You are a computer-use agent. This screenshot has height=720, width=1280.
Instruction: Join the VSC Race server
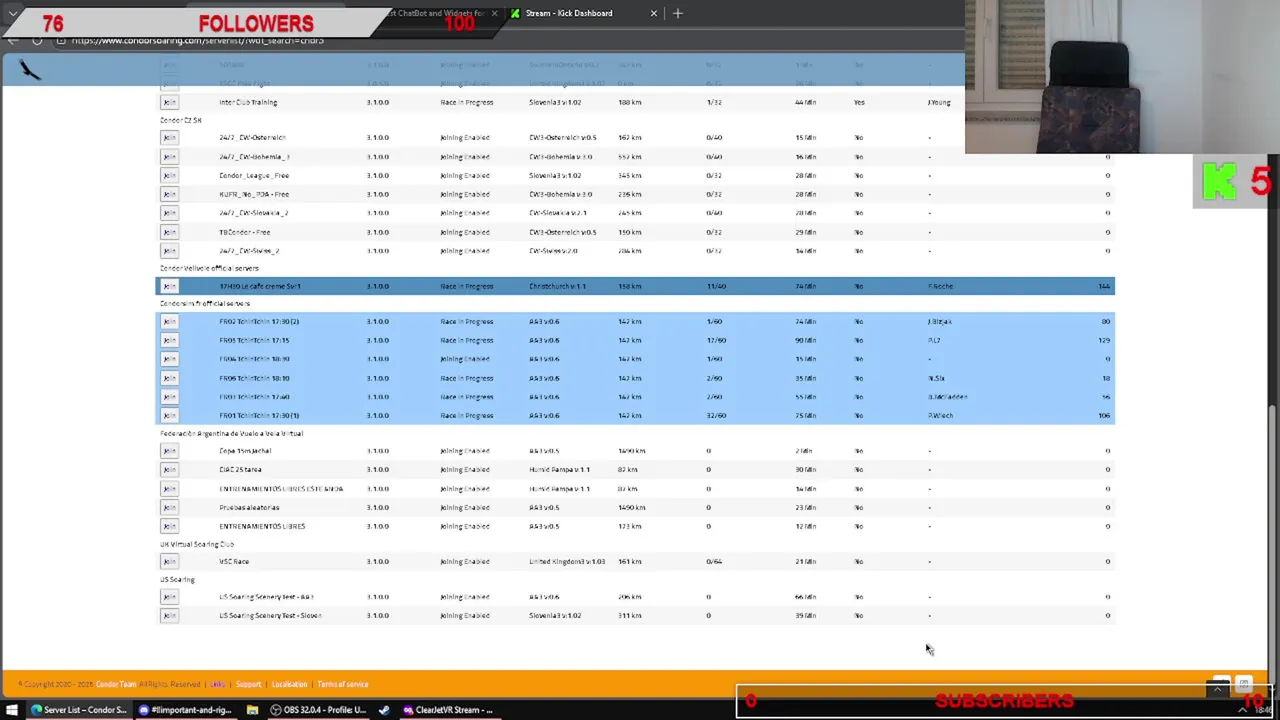pyautogui.click(x=169, y=561)
